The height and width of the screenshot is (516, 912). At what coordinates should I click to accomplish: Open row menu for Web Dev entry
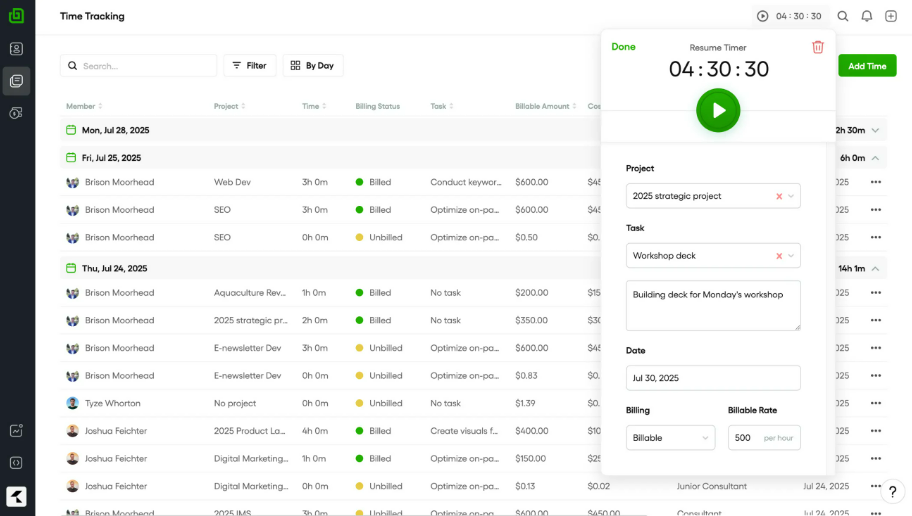(x=875, y=182)
